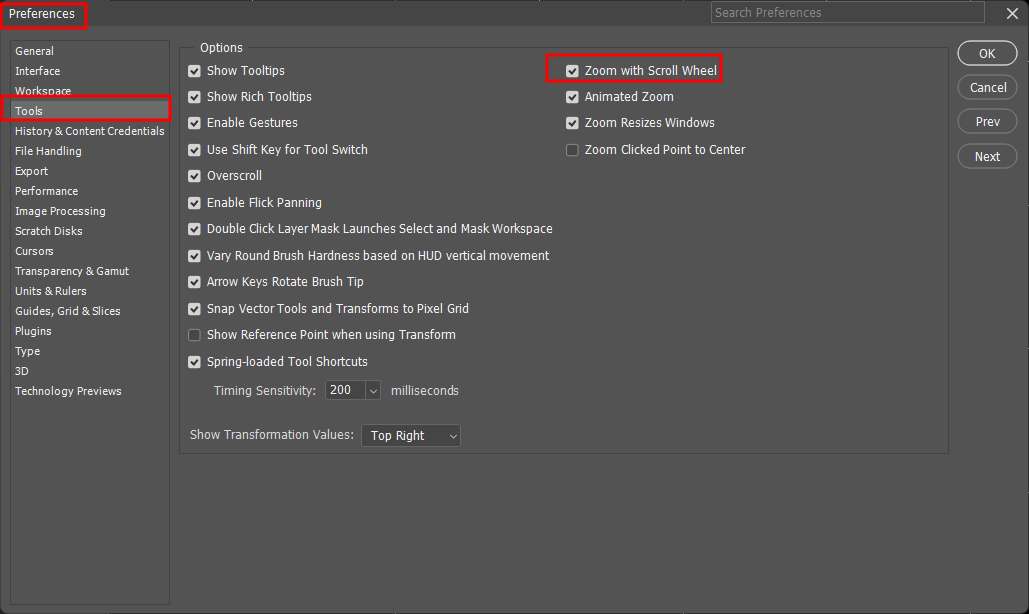1029x614 pixels.
Task: Open the General preferences category
Action: (x=34, y=51)
